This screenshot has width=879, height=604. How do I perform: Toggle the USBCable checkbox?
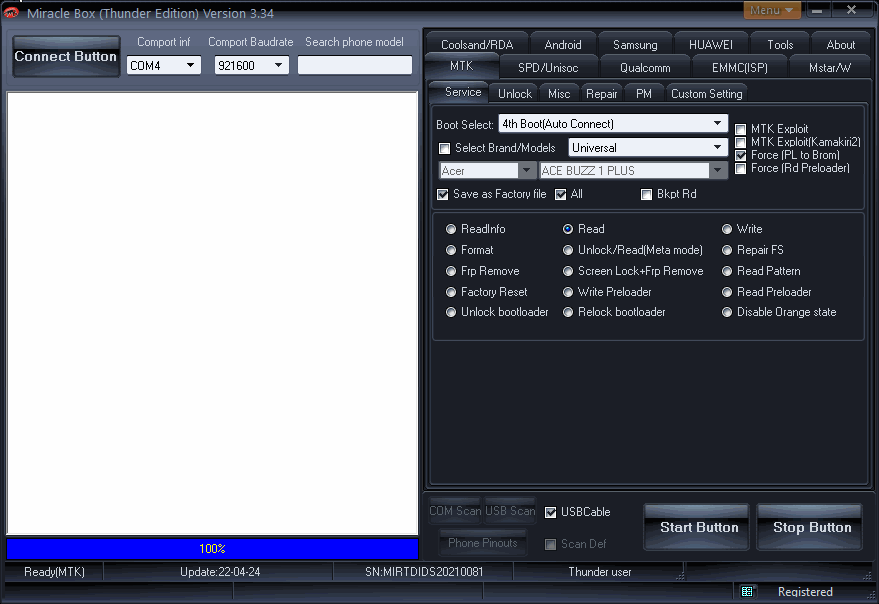550,513
